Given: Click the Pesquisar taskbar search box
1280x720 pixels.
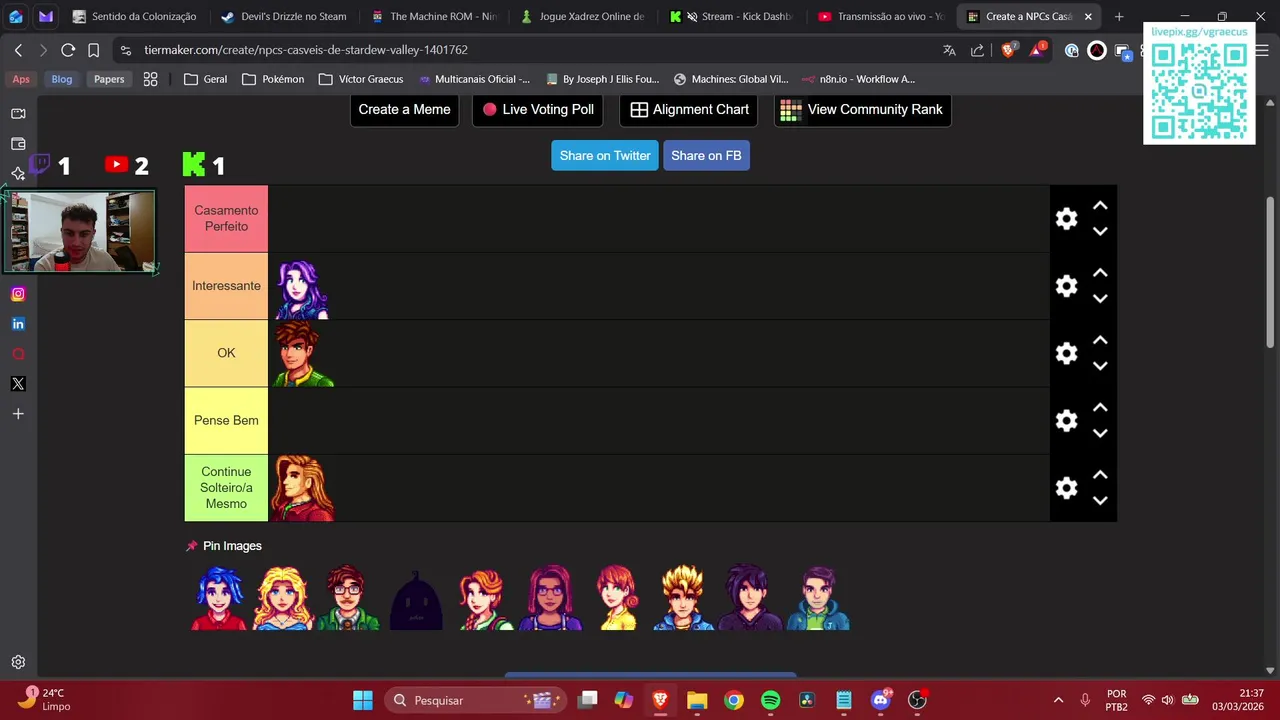Looking at the screenshot, I should tap(474, 700).
